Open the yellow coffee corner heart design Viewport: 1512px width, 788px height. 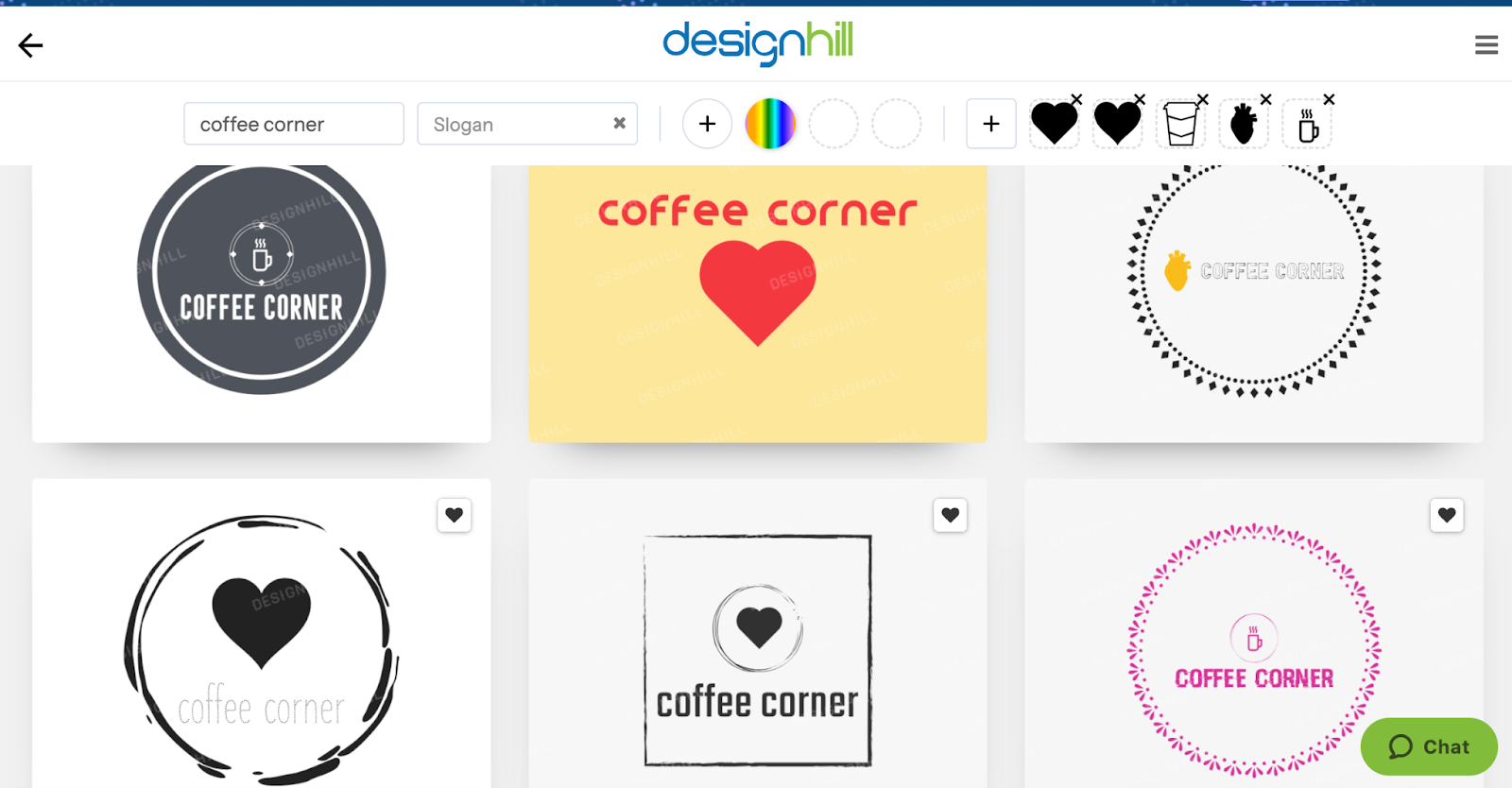[x=758, y=303]
